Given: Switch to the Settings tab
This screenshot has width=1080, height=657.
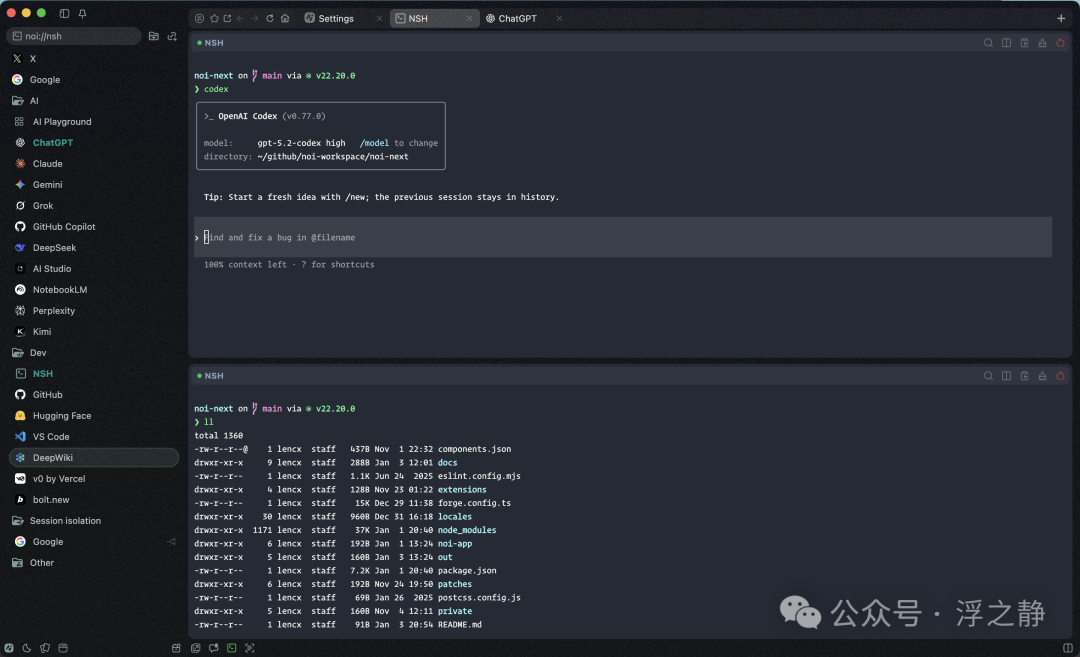Looking at the screenshot, I should click(x=344, y=19).
